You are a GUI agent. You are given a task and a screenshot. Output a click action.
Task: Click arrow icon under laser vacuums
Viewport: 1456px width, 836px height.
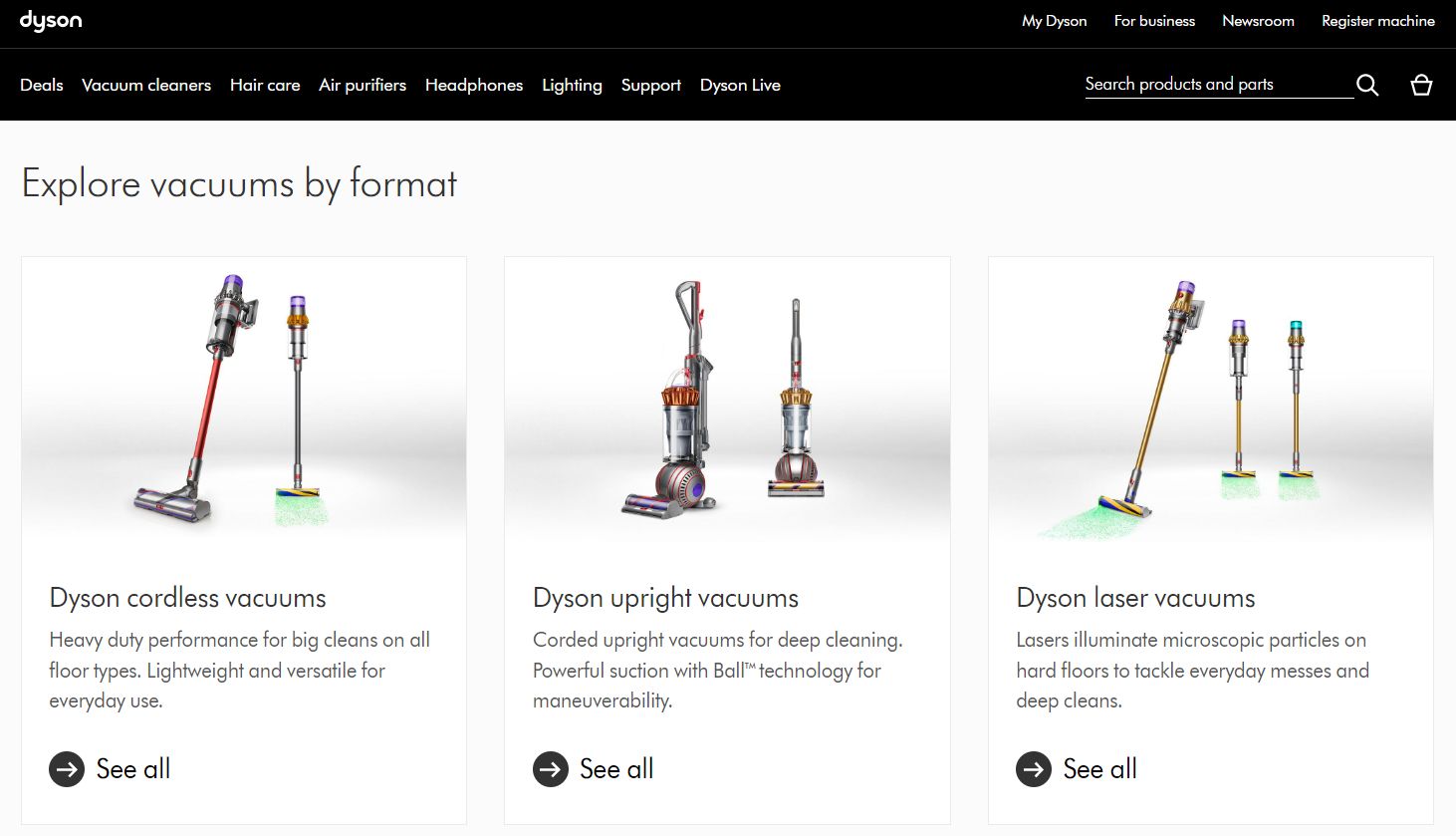pyautogui.click(x=1034, y=769)
